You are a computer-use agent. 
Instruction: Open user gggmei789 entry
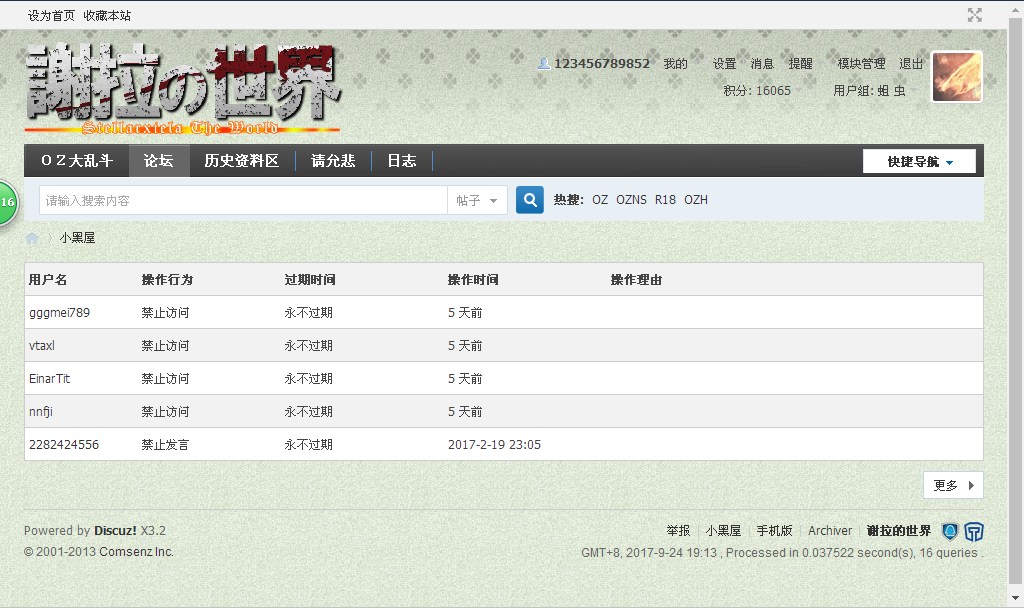(x=59, y=313)
